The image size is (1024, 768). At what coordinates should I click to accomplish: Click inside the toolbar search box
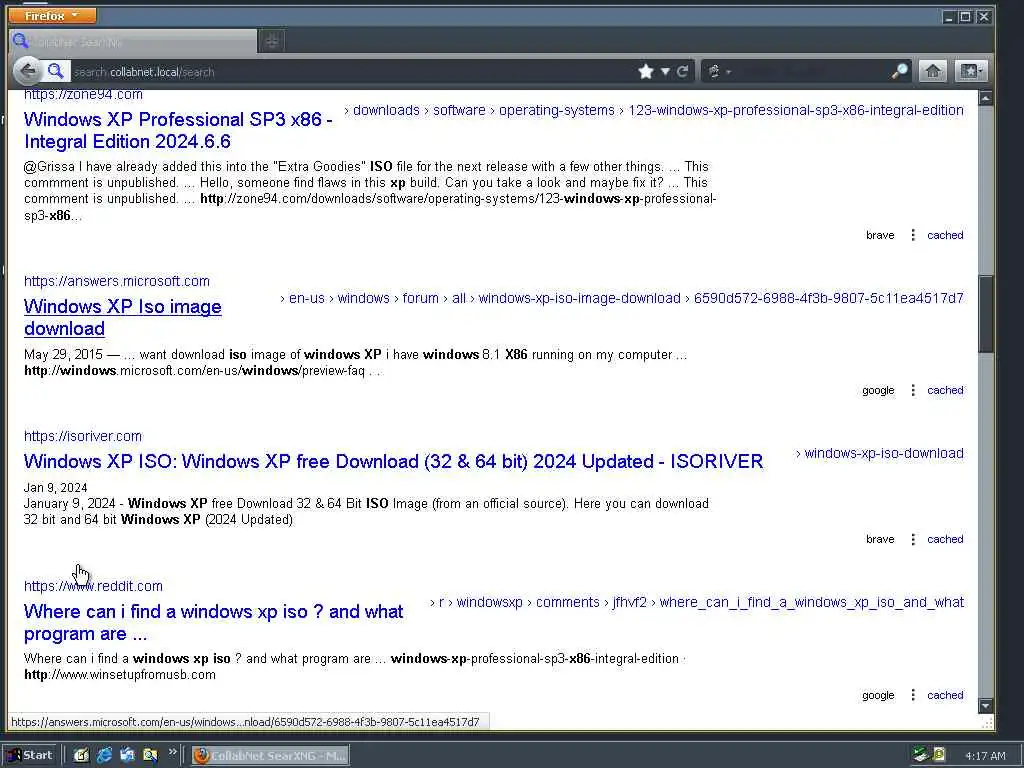pos(811,71)
